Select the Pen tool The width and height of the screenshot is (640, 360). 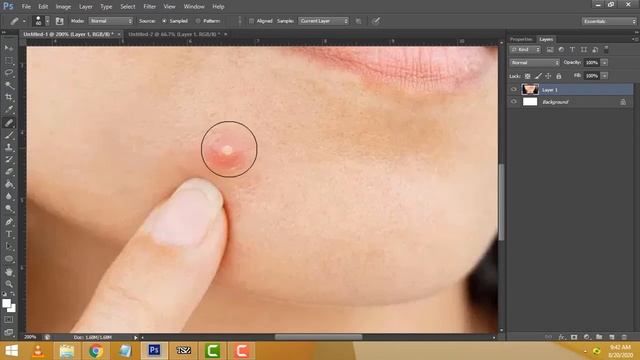9,222
